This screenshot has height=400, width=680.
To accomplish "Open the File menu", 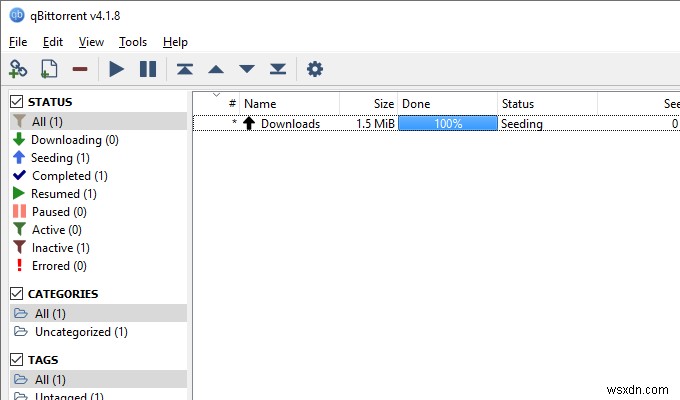I will click(x=18, y=42).
